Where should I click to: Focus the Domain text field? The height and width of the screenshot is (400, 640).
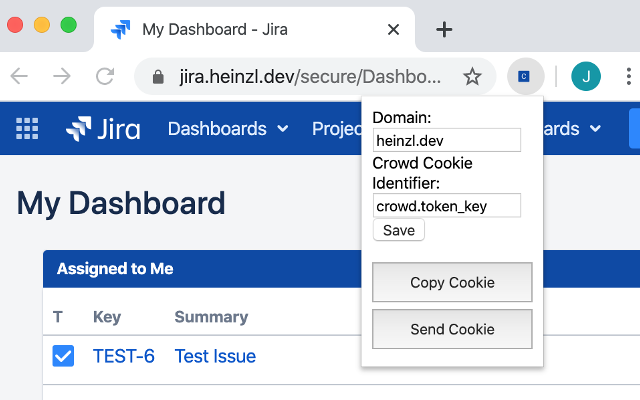[x=447, y=140]
